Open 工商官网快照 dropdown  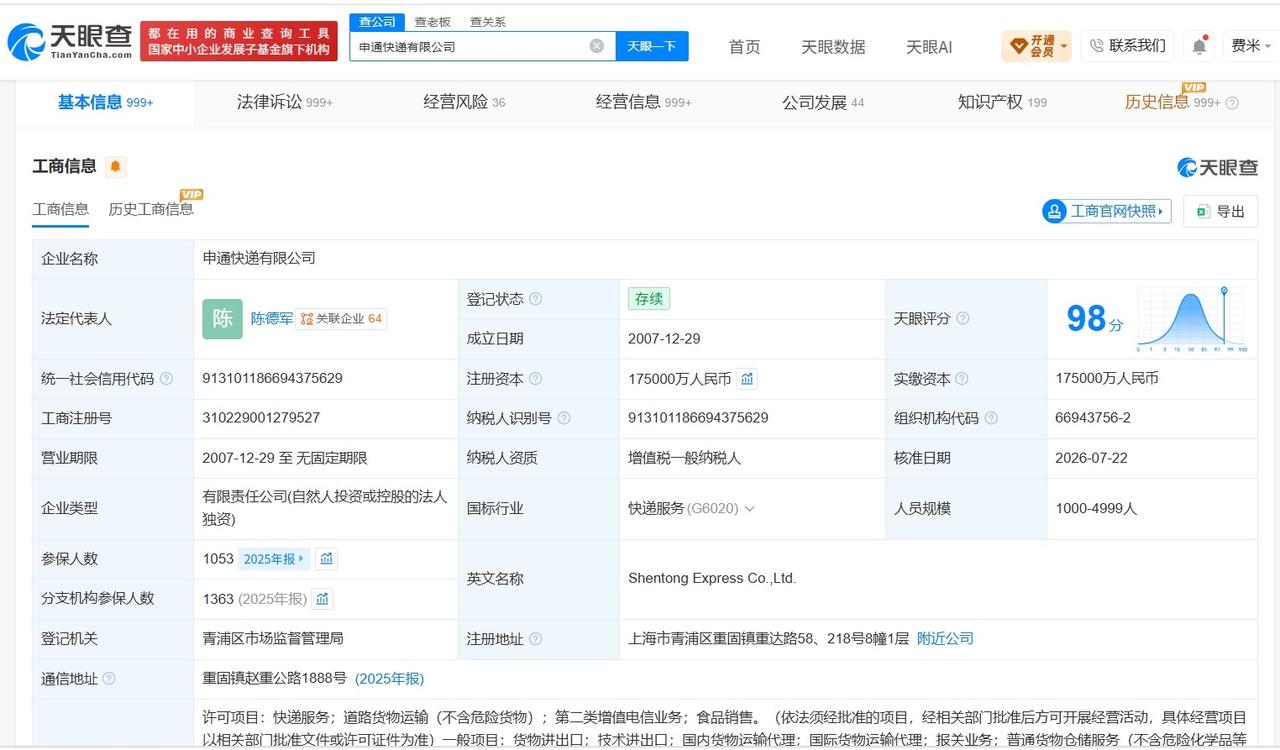click(1107, 211)
